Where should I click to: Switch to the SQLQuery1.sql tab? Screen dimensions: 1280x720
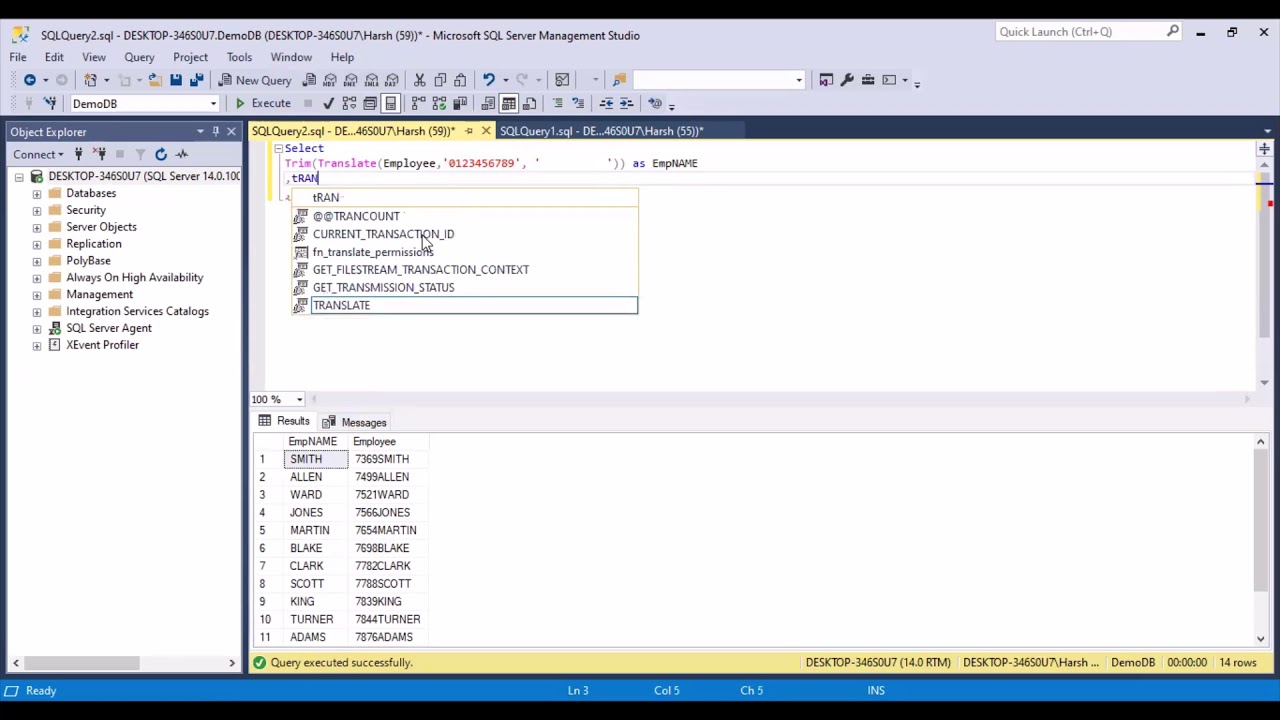tap(601, 131)
